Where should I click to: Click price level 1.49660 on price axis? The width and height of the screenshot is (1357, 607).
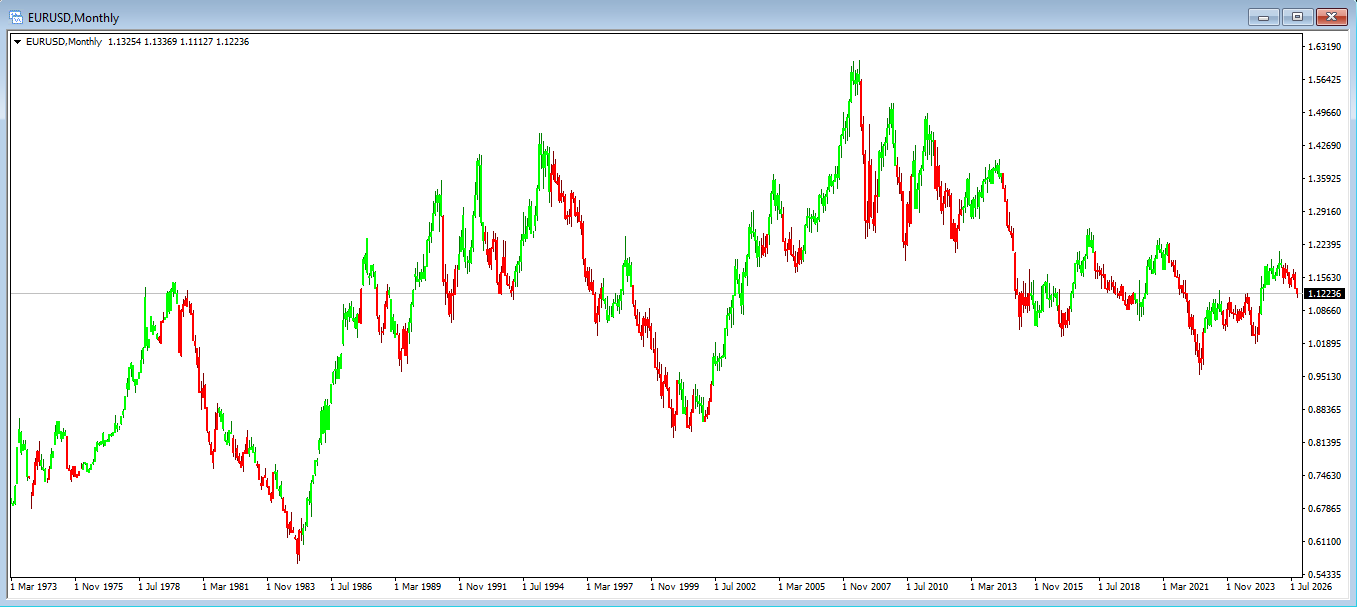pyautogui.click(x=1324, y=113)
